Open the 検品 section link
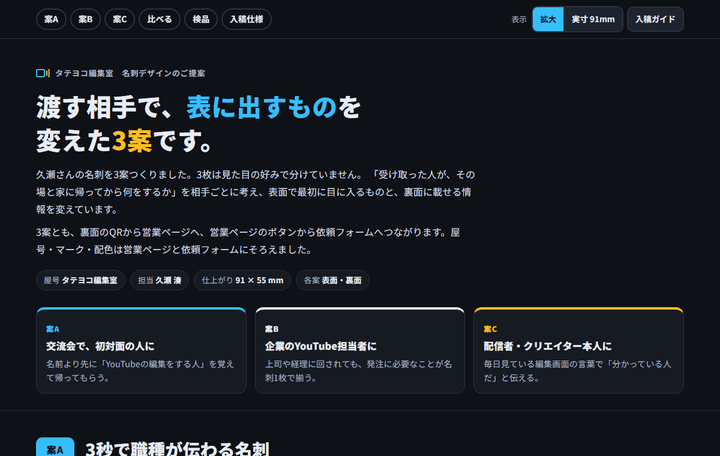This screenshot has width=720, height=456. click(201, 19)
